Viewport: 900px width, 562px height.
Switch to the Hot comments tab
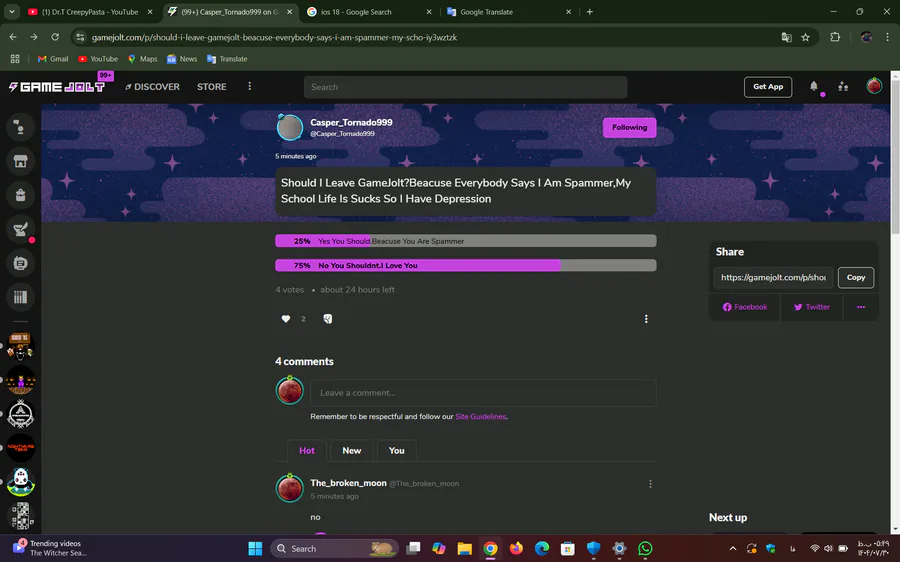[307, 451]
